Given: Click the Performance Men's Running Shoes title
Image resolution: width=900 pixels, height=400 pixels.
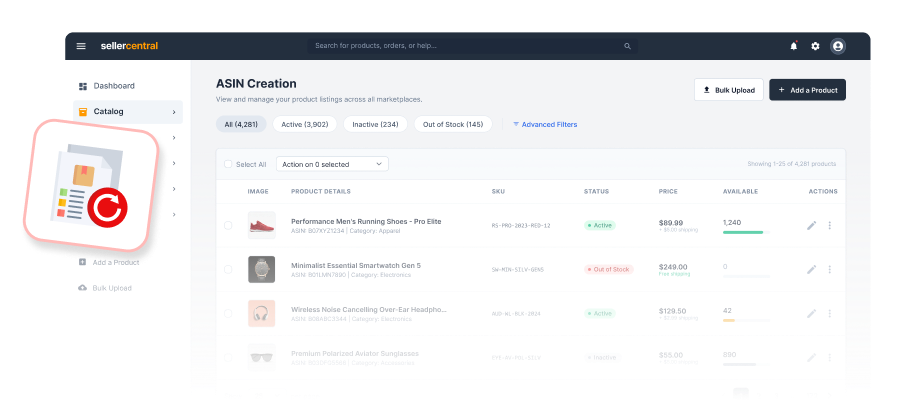Looking at the screenshot, I should click(366, 222).
